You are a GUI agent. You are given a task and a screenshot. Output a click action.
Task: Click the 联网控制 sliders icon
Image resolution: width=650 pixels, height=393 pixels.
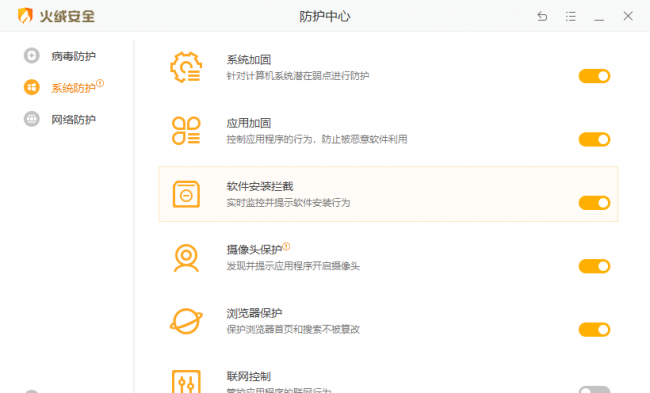186,381
